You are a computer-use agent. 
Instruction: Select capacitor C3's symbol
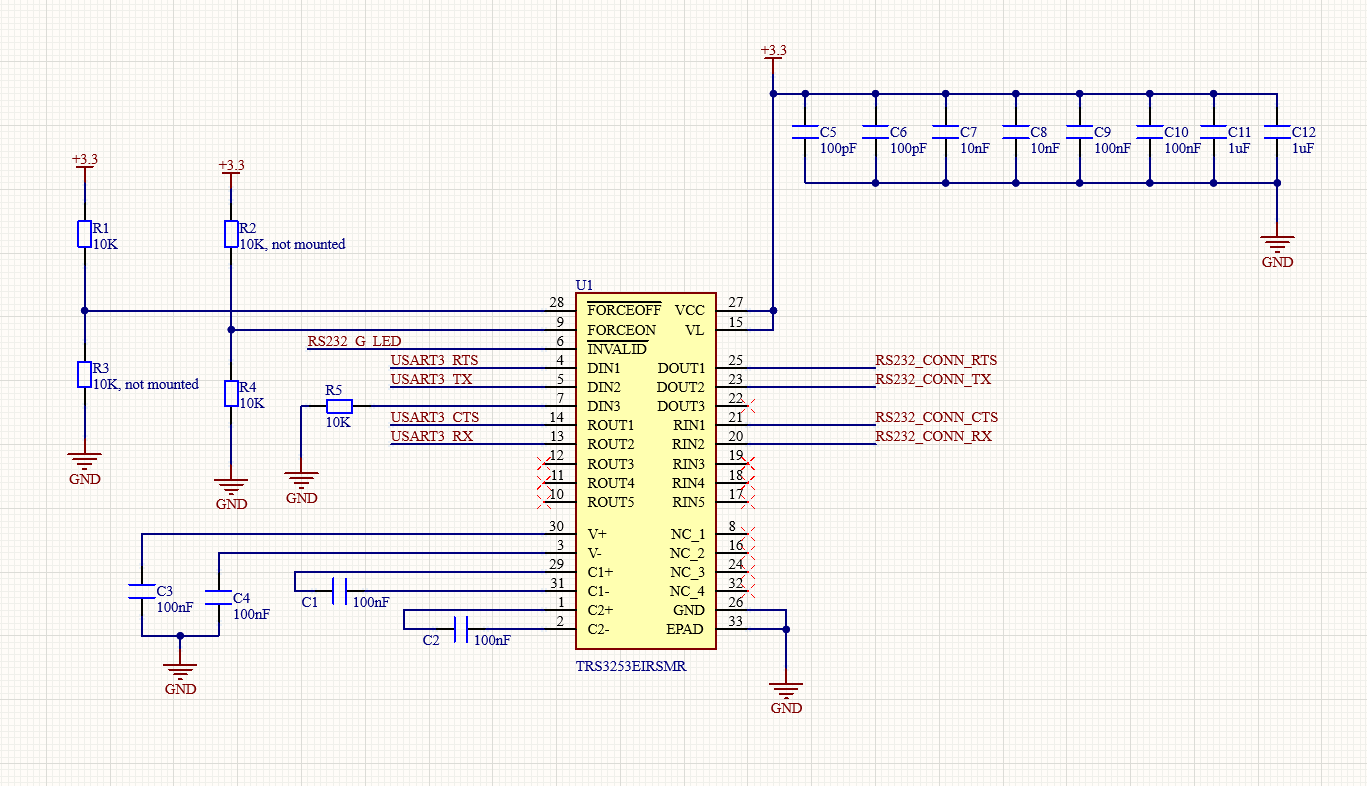(143, 591)
